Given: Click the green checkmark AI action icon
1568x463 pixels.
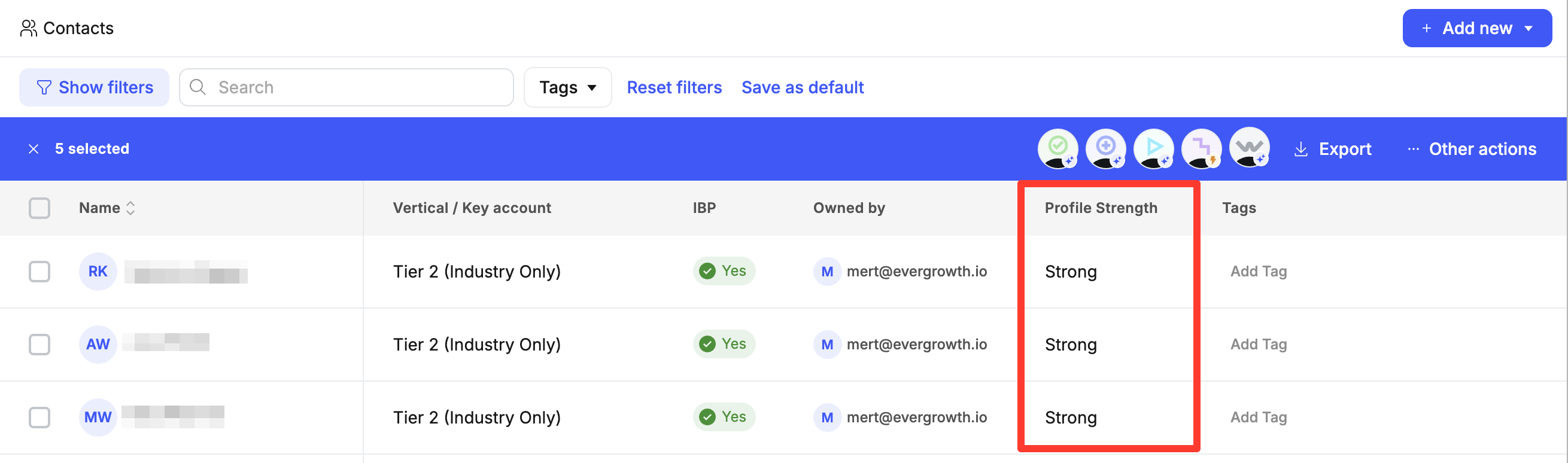Looking at the screenshot, I should pyautogui.click(x=1058, y=148).
